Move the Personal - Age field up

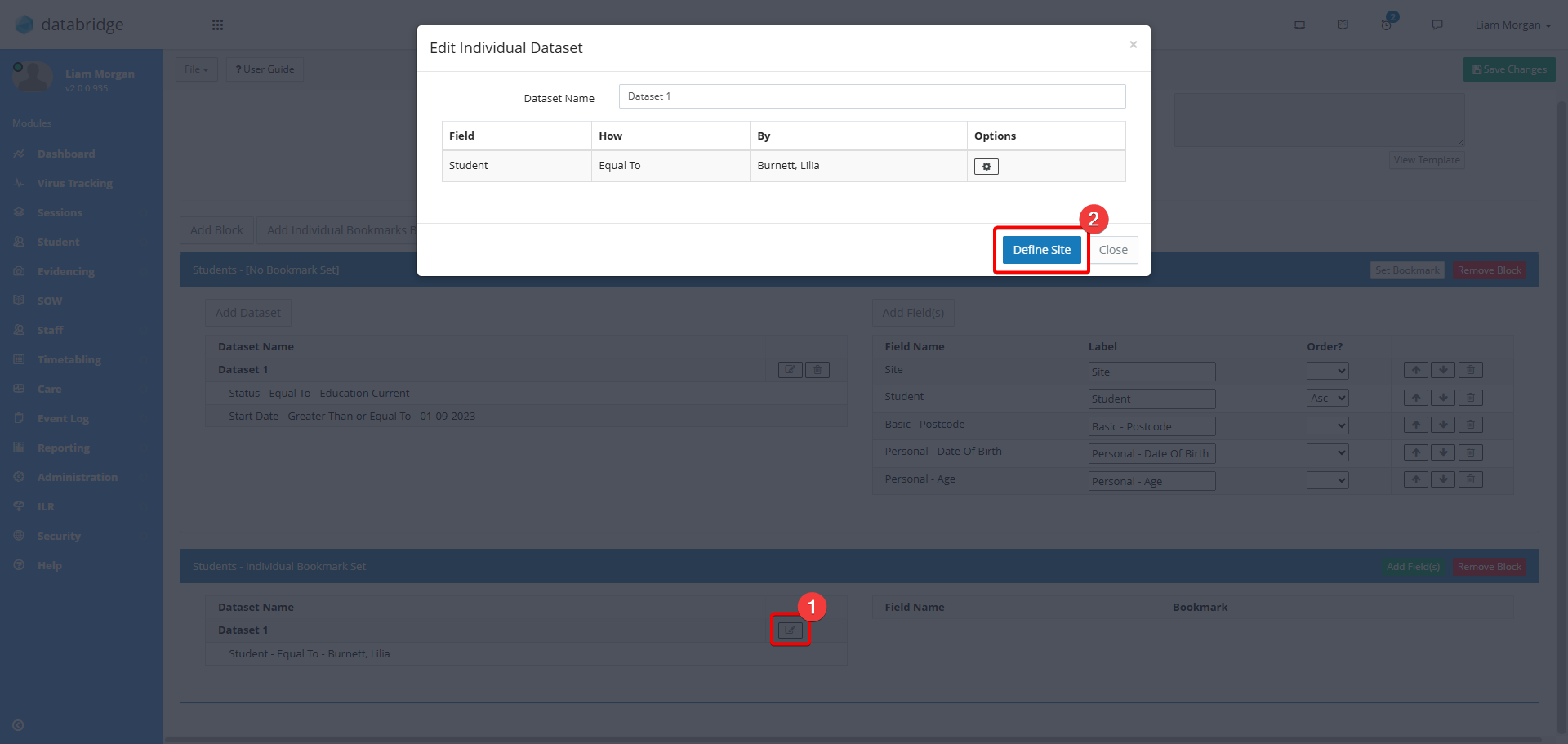point(1416,479)
